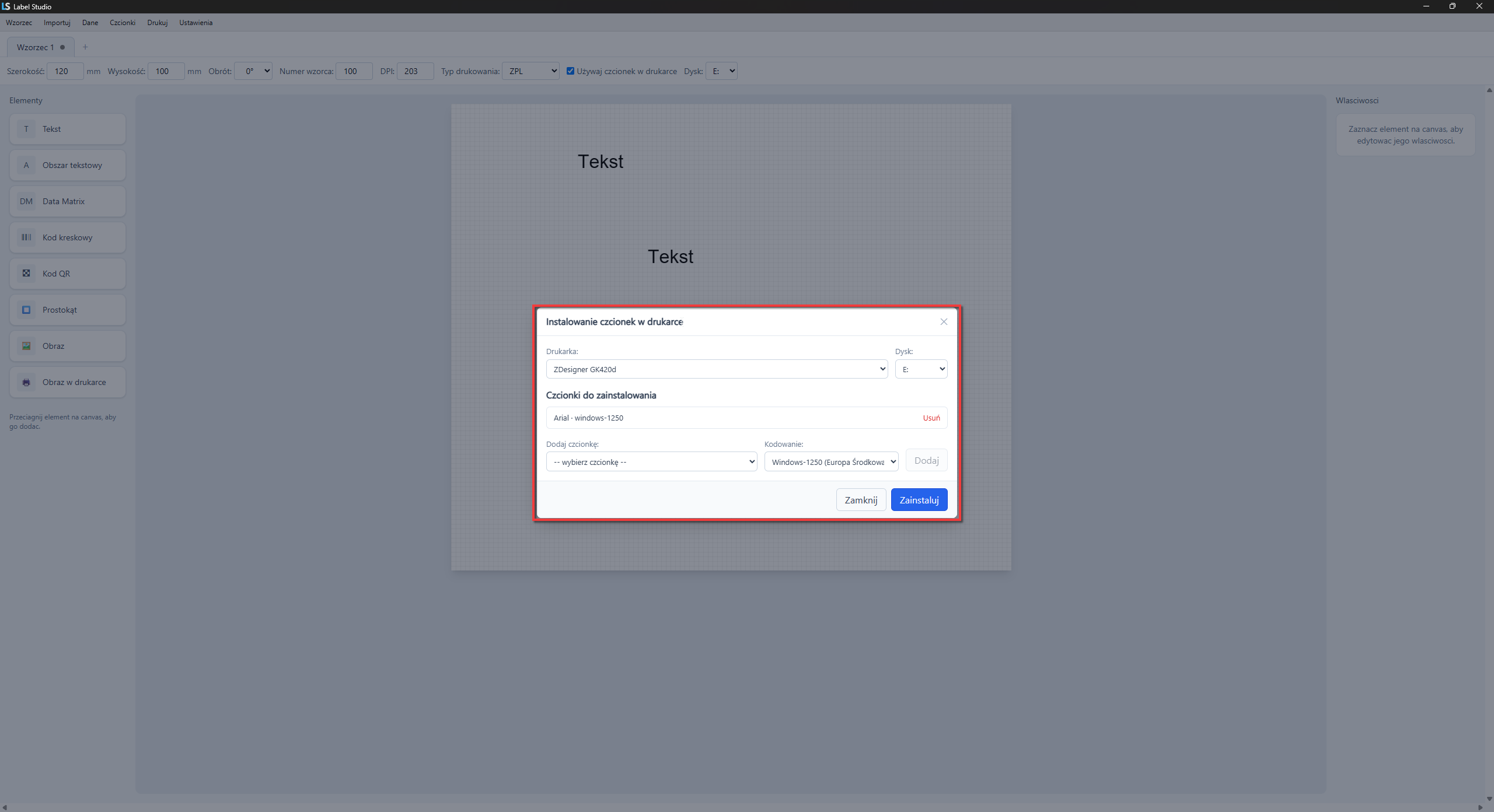The height and width of the screenshot is (812, 1494).
Task: Open the Drukarka ZDesigner GK420d dropdown
Action: [717, 369]
